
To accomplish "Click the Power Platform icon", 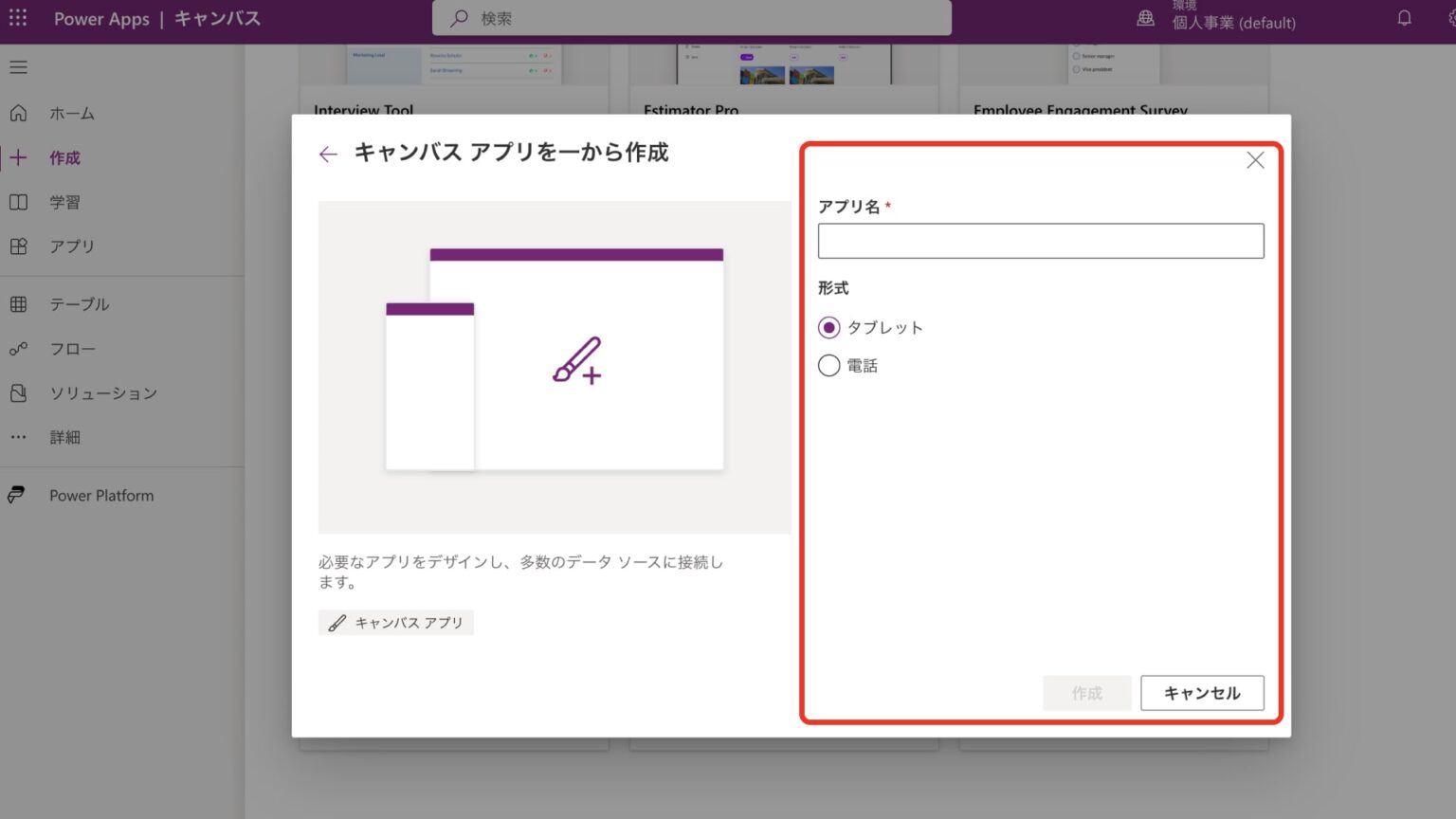I will [17, 495].
